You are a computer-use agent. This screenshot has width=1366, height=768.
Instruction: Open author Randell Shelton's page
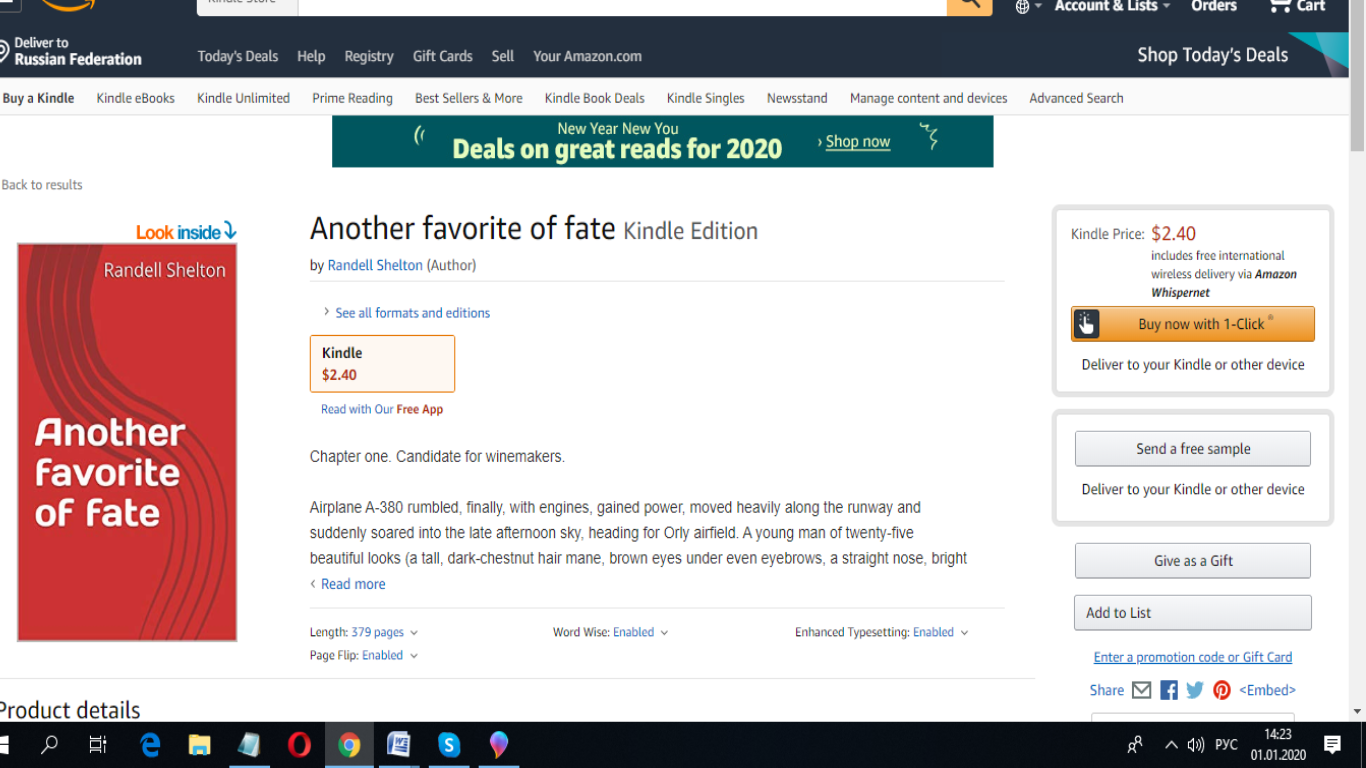(375, 265)
